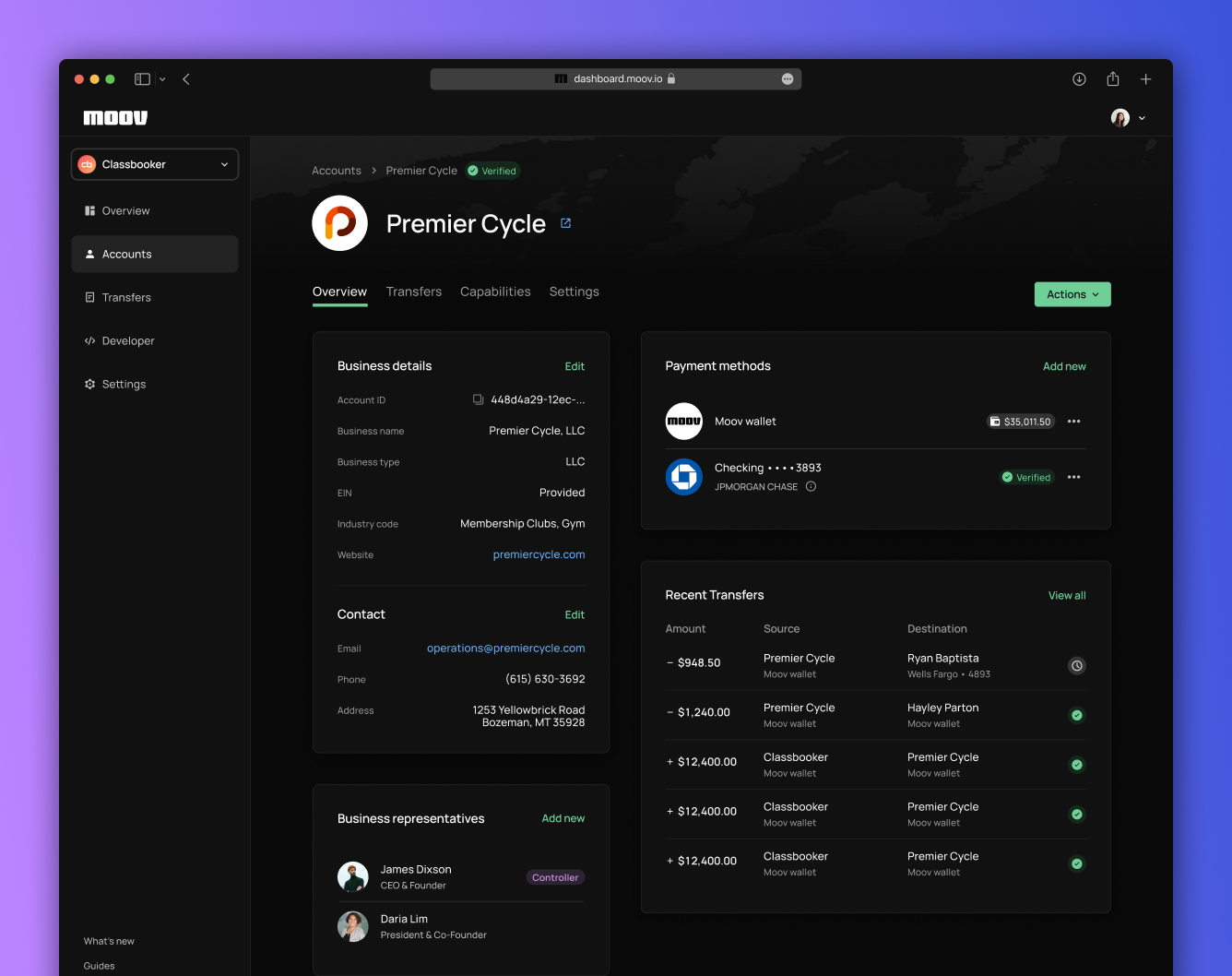Click the info icon beside JPMORGAN CHASE

[811, 486]
